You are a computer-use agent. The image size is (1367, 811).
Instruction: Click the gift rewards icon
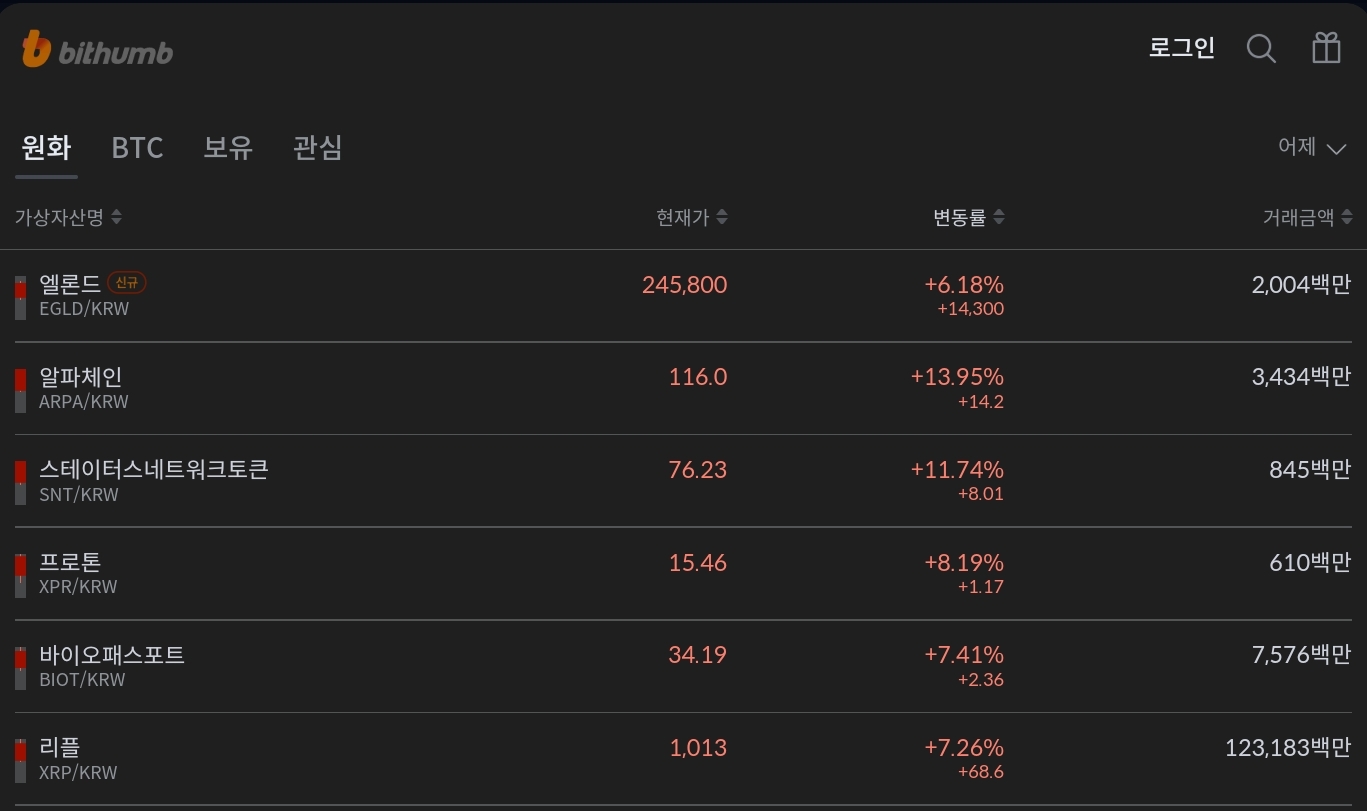pyautogui.click(x=1326, y=48)
